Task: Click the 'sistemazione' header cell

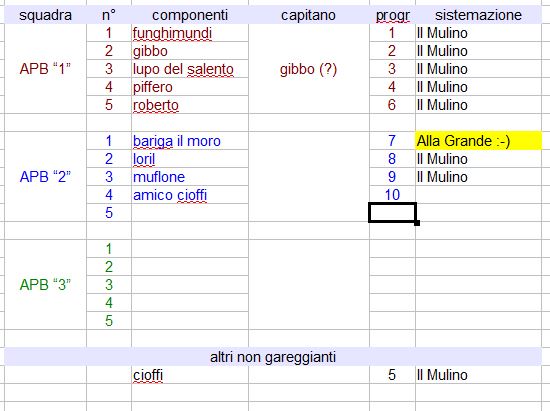Action: (x=478, y=15)
